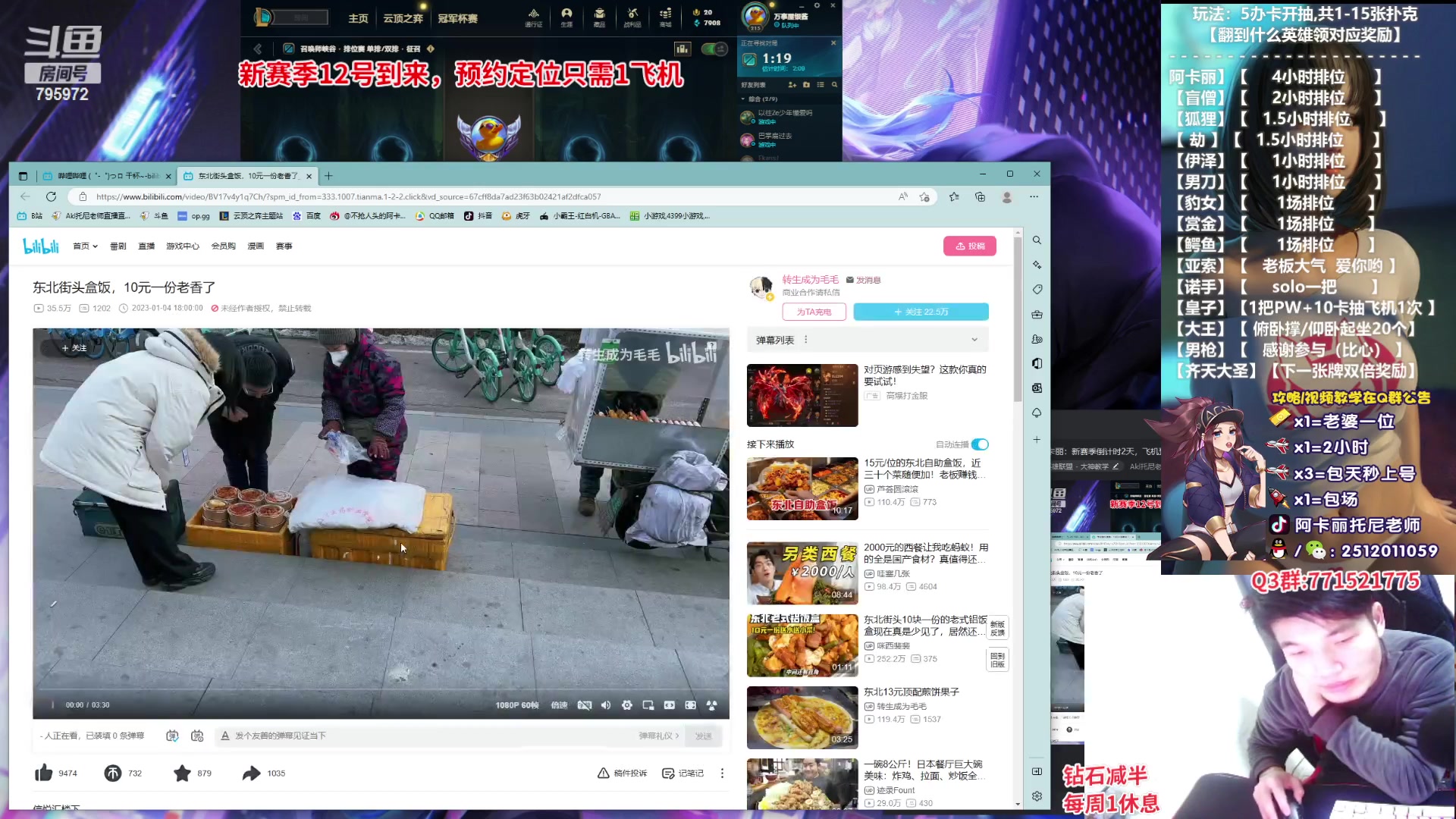Open the player settings gear icon
The width and height of the screenshot is (1456, 819).
click(x=627, y=705)
